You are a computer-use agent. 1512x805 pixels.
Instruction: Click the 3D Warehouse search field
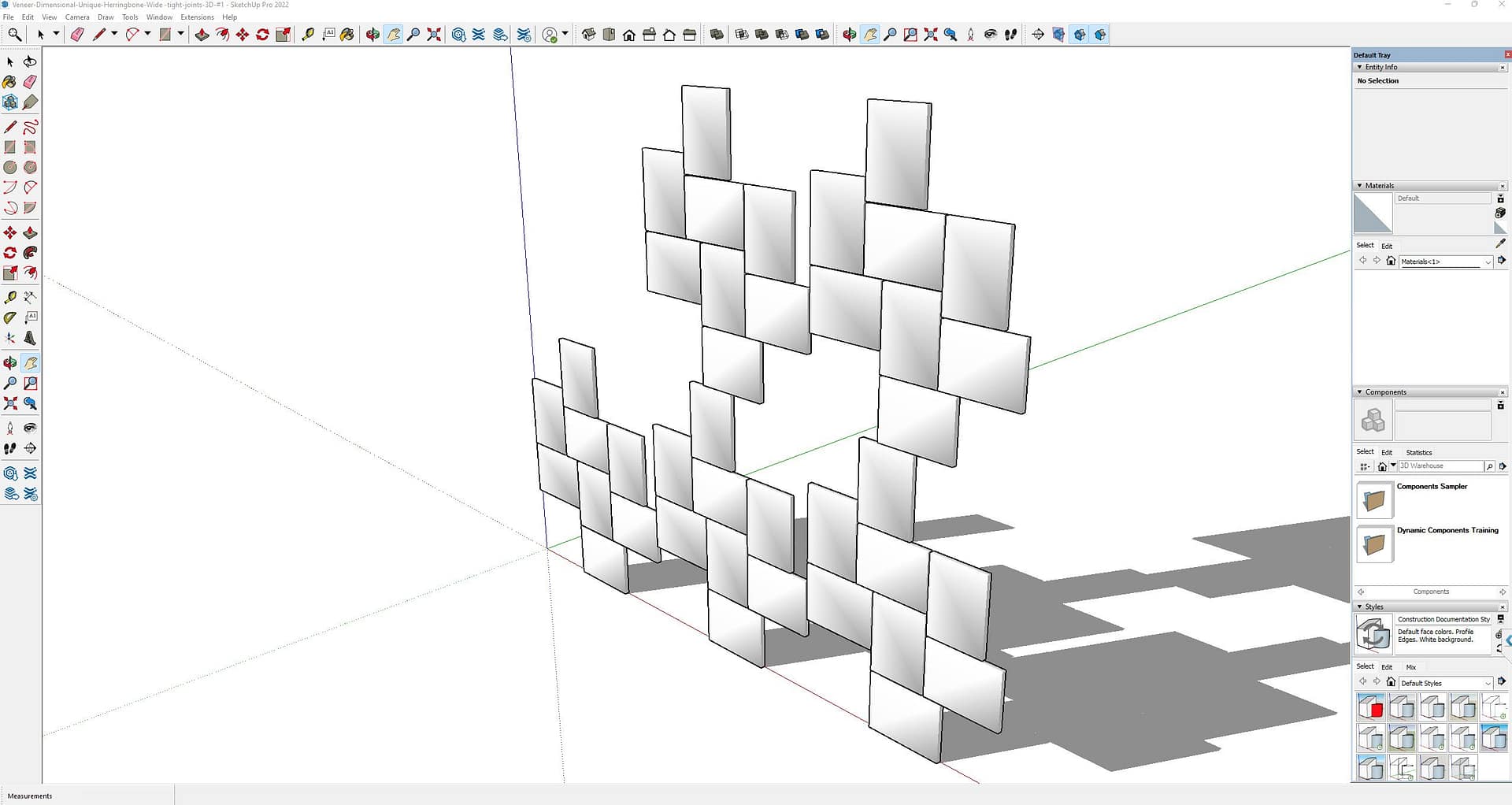pyautogui.click(x=1440, y=466)
